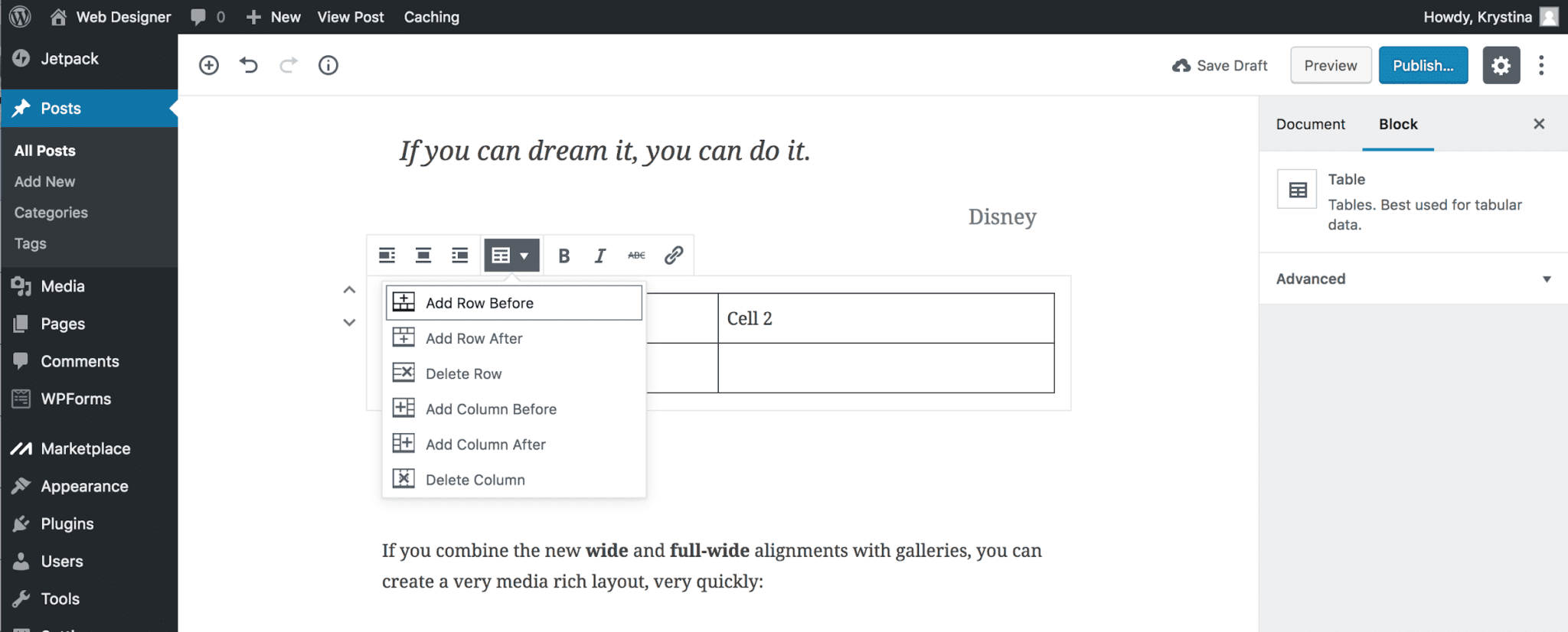This screenshot has width=1568, height=632.
Task: Open the Web Designer home icon
Action: pyautogui.click(x=58, y=17)
